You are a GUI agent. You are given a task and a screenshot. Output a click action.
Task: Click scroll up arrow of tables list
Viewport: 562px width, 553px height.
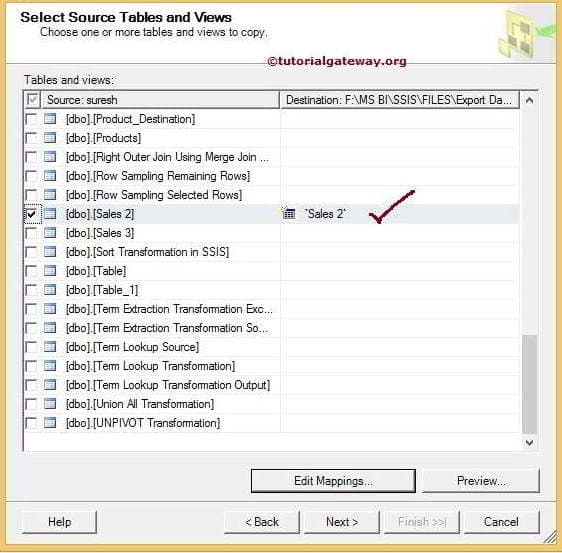pyautogui.click(x=529, y=100)
